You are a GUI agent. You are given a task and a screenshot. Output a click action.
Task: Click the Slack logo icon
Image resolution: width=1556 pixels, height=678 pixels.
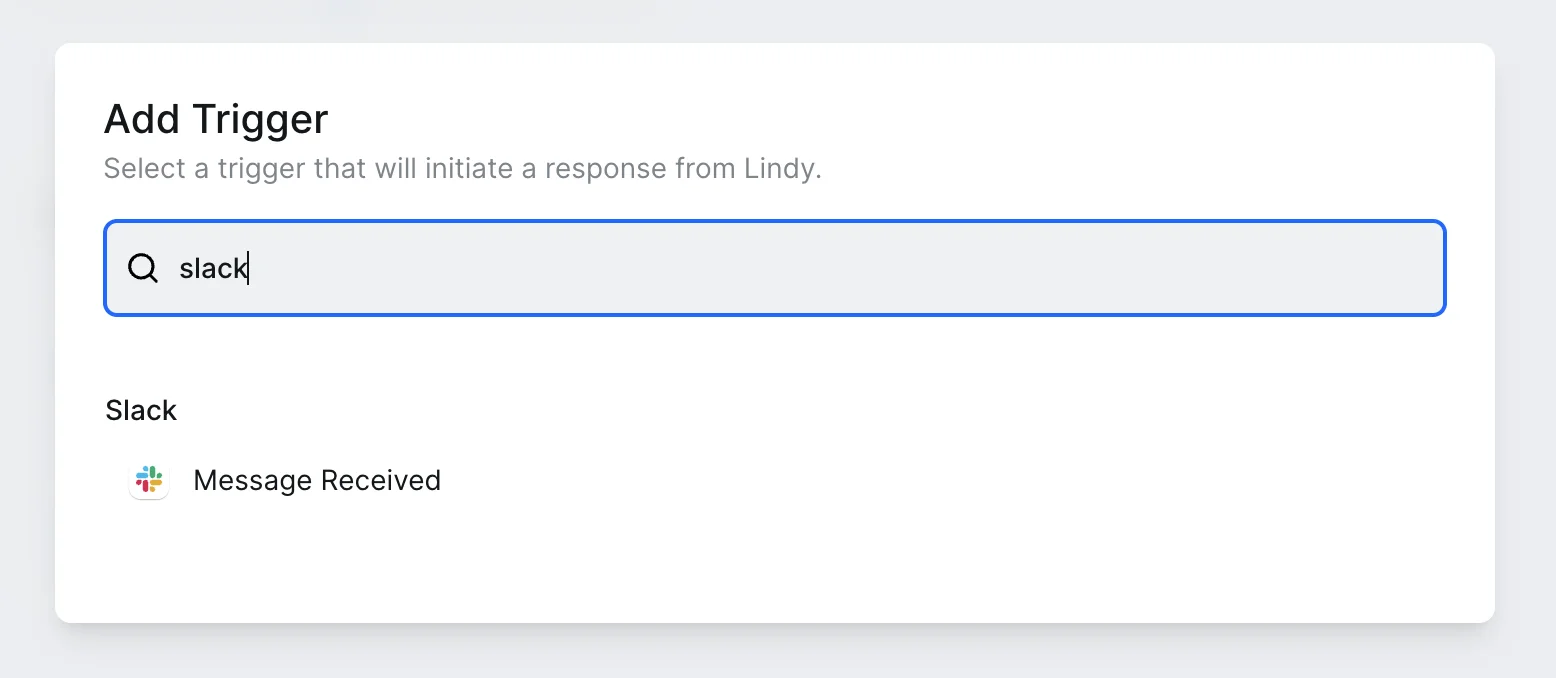point(149,481)
